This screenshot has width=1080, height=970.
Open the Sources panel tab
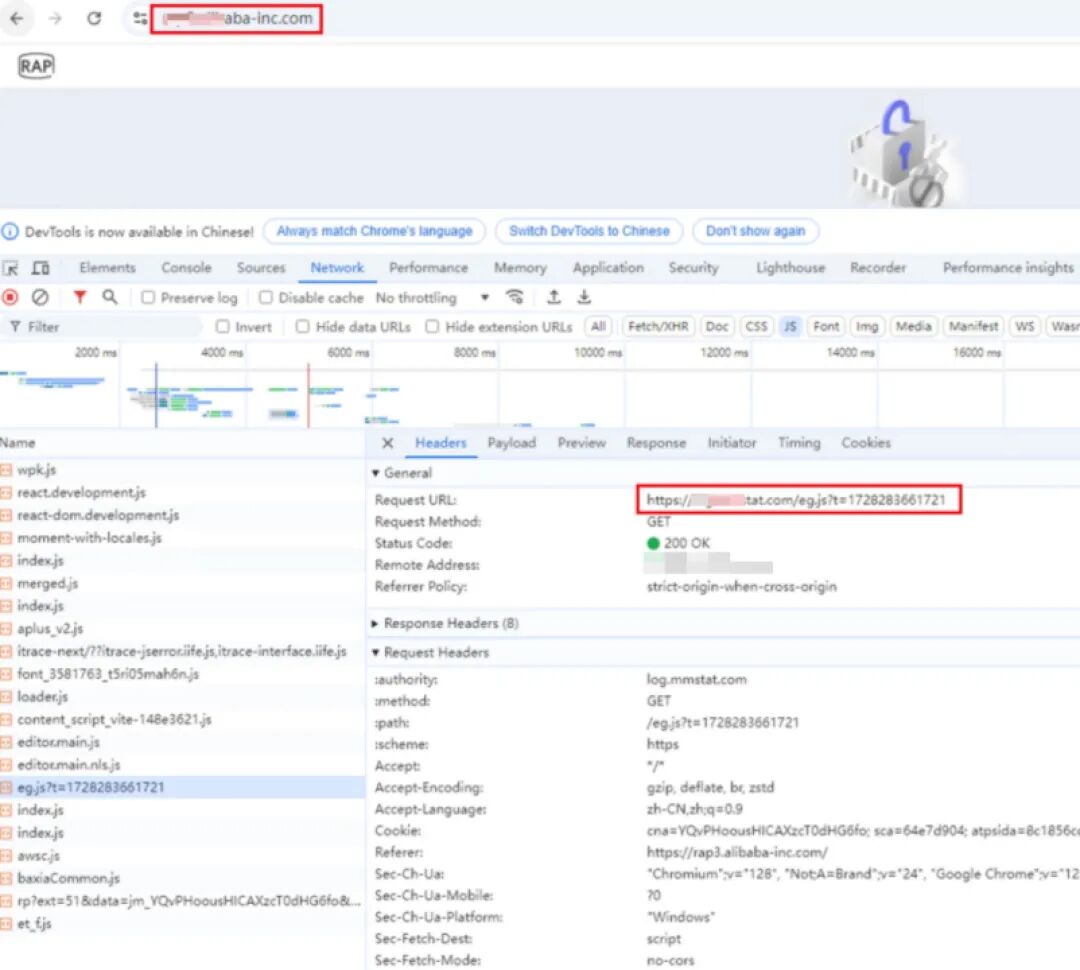[261, 268]
